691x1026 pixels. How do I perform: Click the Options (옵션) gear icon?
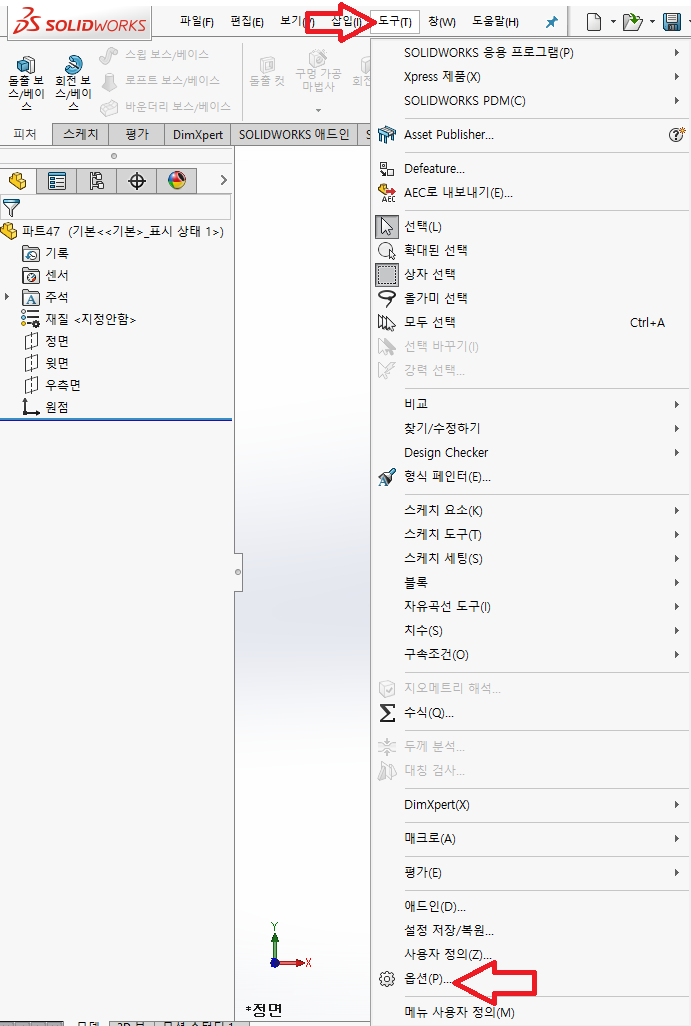click(x=387, y=979)
